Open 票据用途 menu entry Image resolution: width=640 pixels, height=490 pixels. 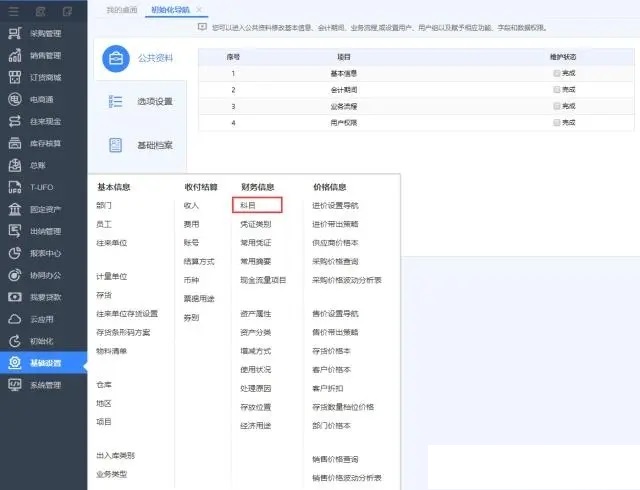pyautogui.click(x=199, y=299)
